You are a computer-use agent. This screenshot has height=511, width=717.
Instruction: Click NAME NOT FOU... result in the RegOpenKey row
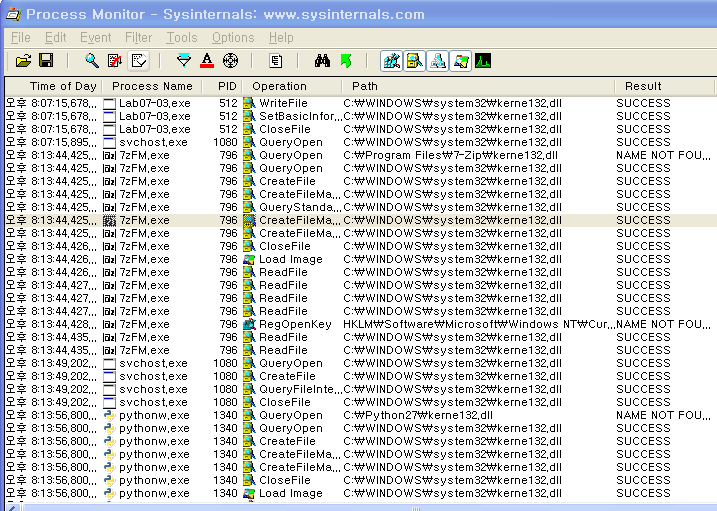663,325
